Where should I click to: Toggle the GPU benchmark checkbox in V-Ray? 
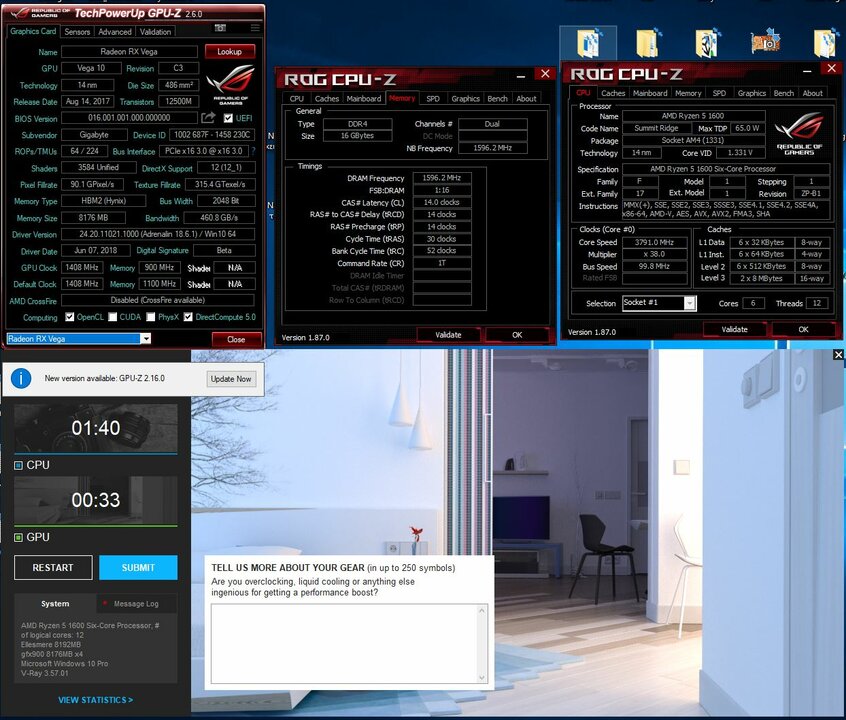tap(18, 538)
